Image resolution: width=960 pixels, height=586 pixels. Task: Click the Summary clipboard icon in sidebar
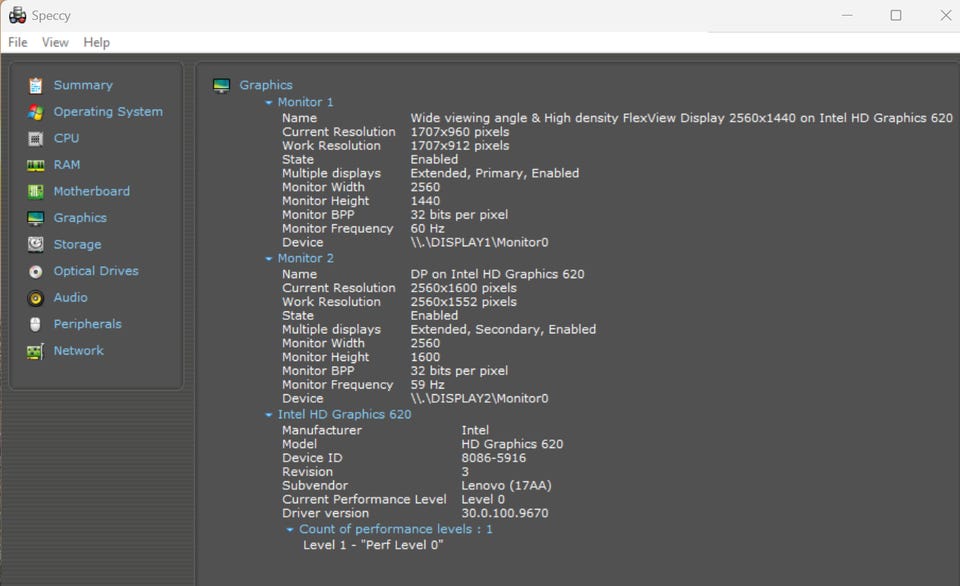pos(36,85)
